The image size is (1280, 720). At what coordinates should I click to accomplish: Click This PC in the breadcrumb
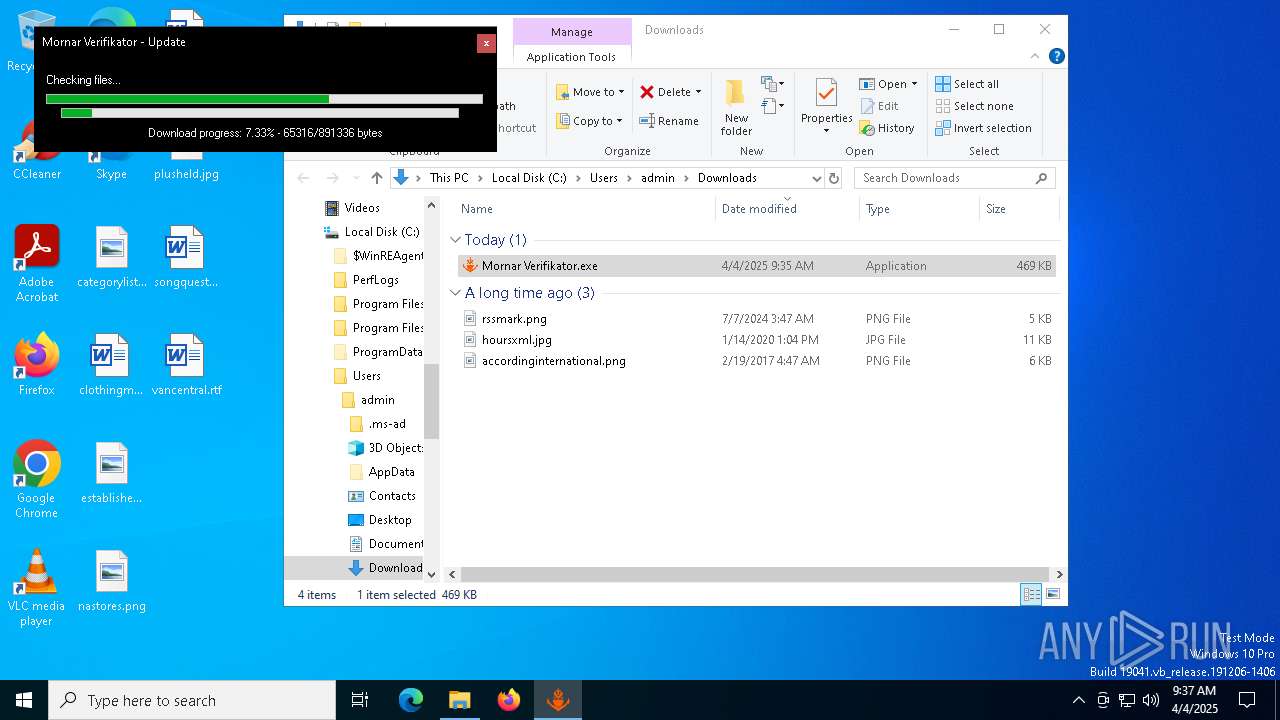click(x=449, y=178)
